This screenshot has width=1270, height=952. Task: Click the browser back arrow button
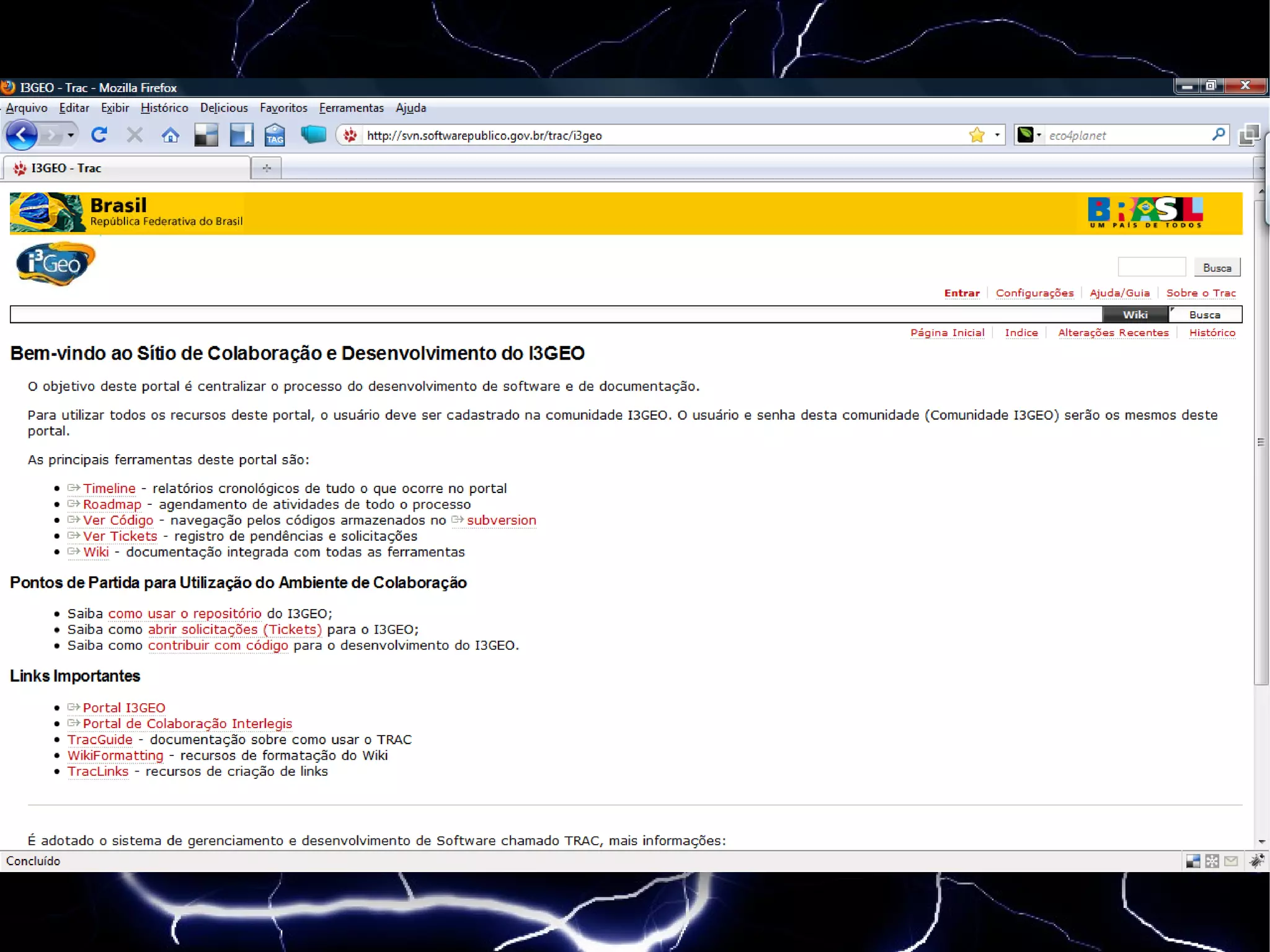point(22,135)
